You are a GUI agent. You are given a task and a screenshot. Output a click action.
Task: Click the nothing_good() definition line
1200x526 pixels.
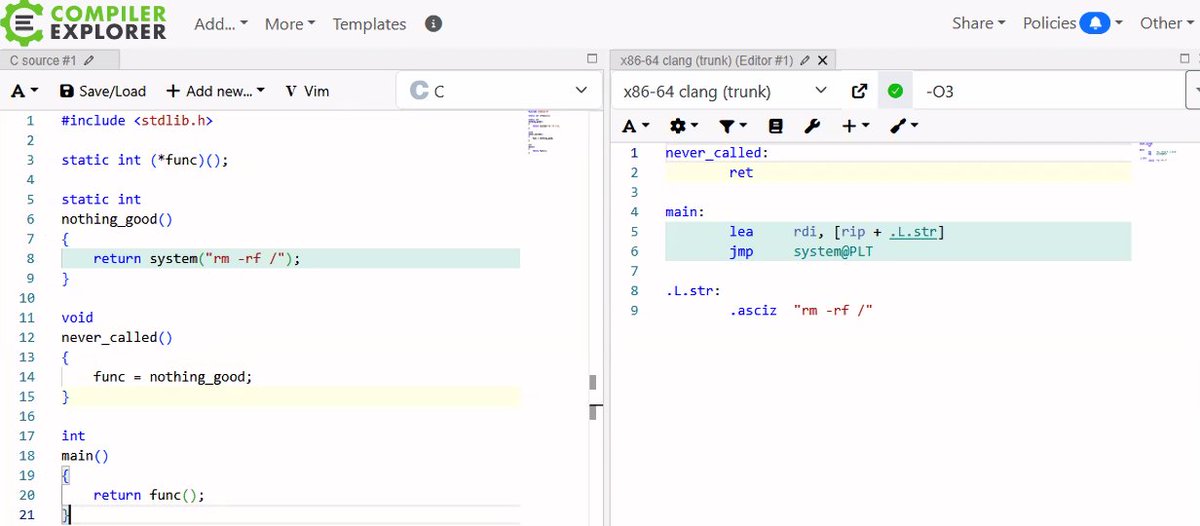pyautogui.click(x=117, y=219)
